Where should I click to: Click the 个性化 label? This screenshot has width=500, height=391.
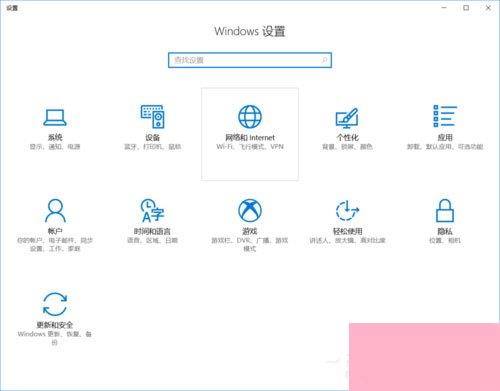(x=347, y=137)
